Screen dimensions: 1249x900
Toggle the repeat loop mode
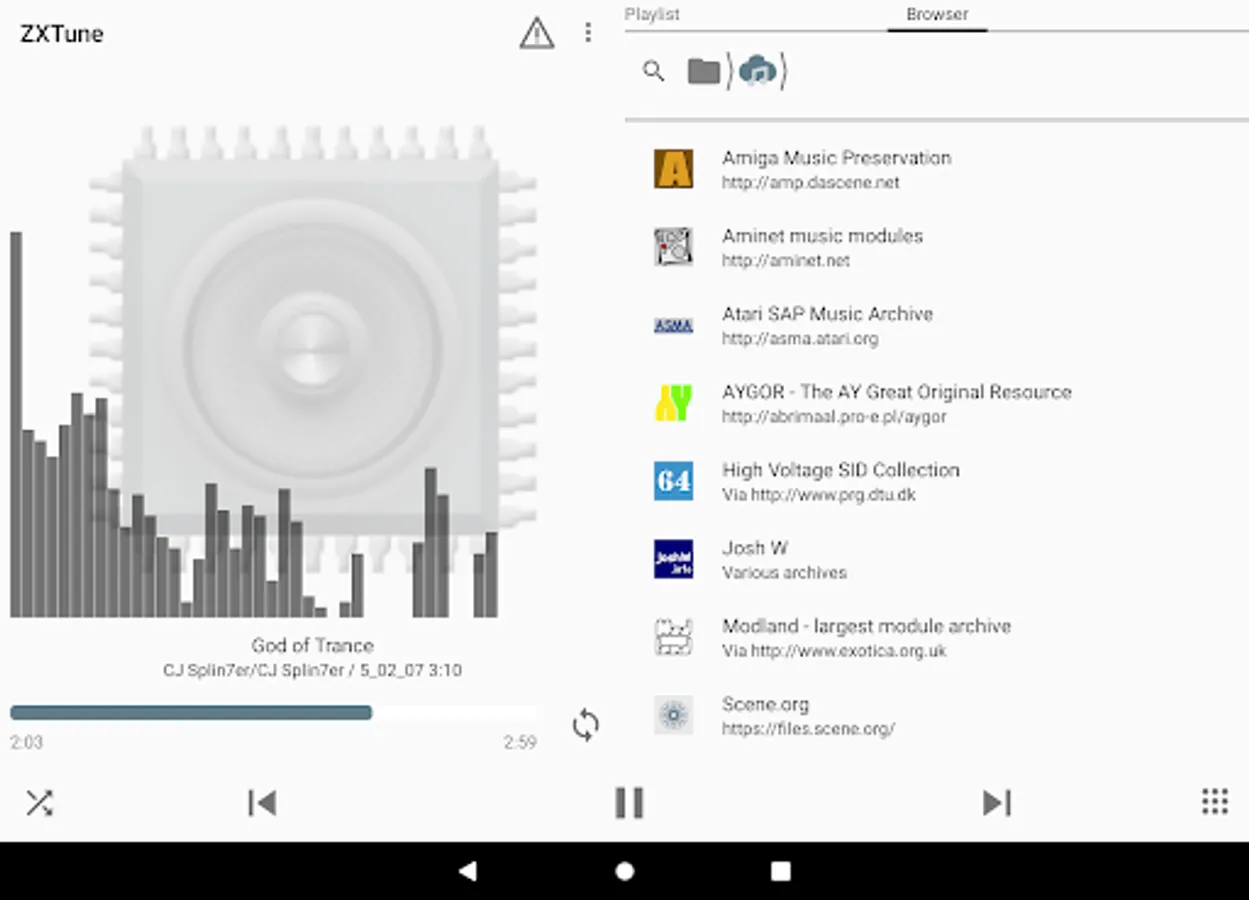click(586, 725)
